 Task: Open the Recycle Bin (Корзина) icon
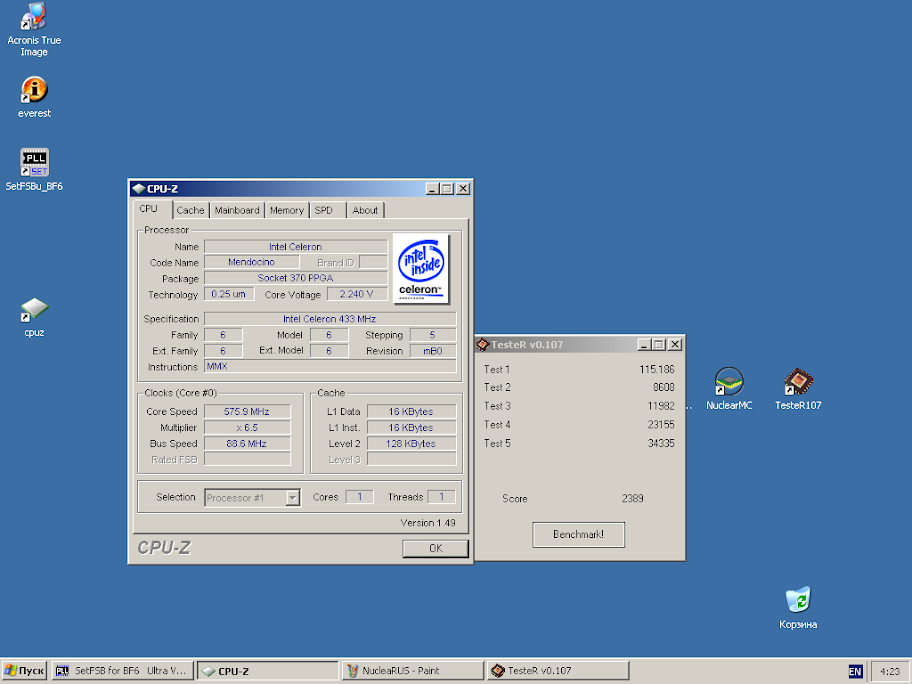click(798, 600)
